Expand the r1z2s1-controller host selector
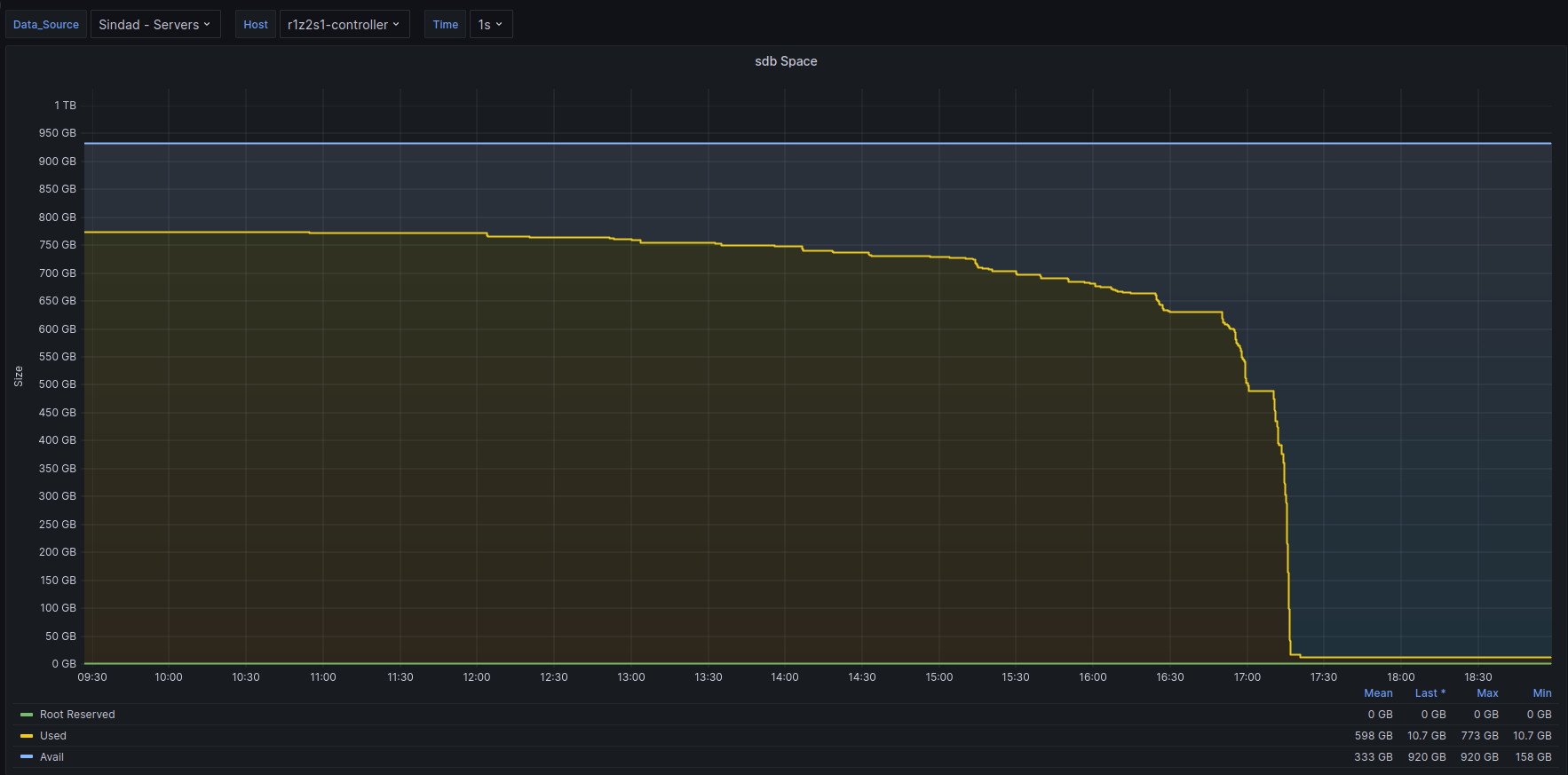This screenshot has height=775, width=1568. coord(344,25)
